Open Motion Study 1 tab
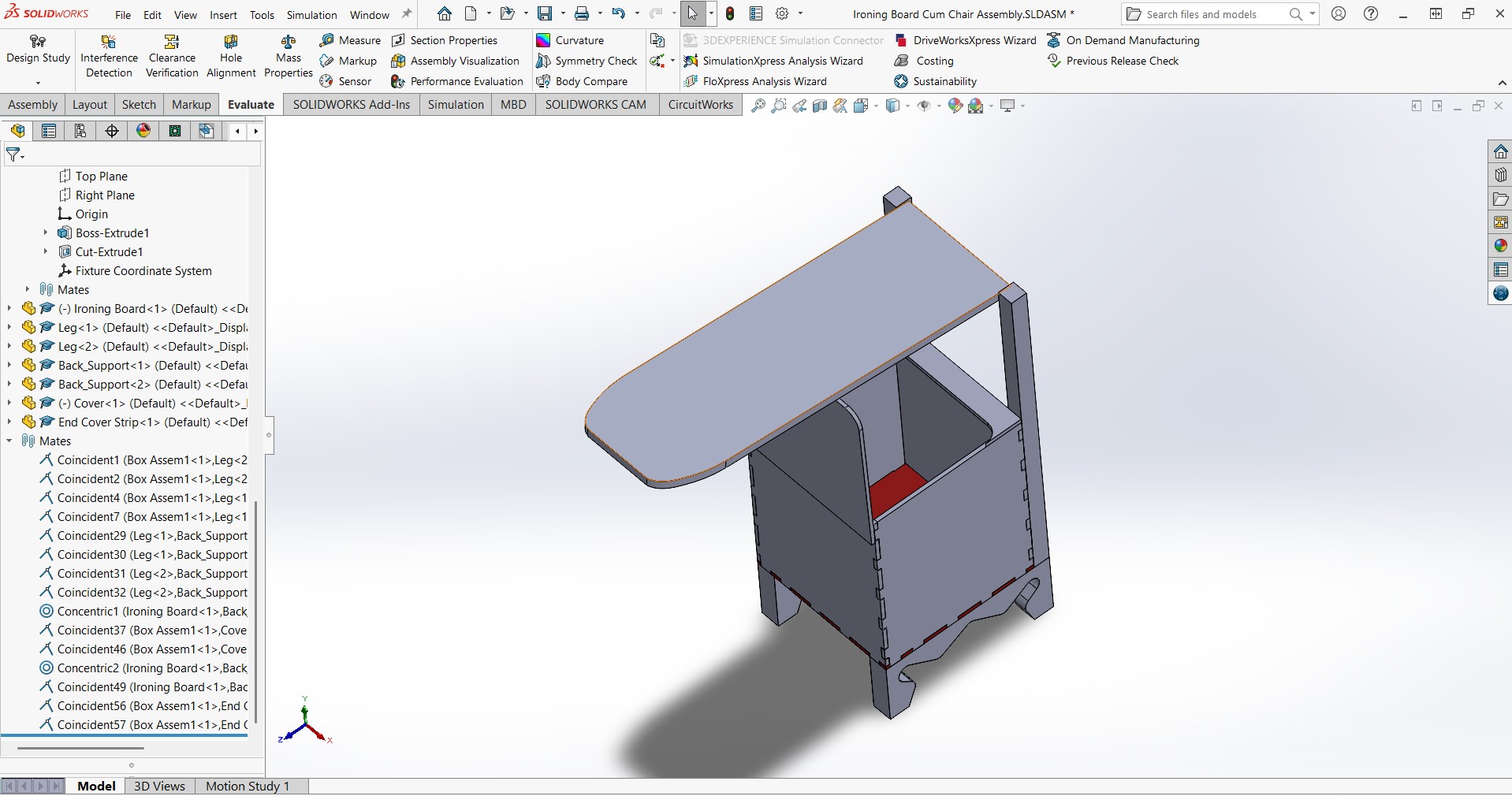The width and height of the screenshot is (1512, 796). tap(248, 786)
